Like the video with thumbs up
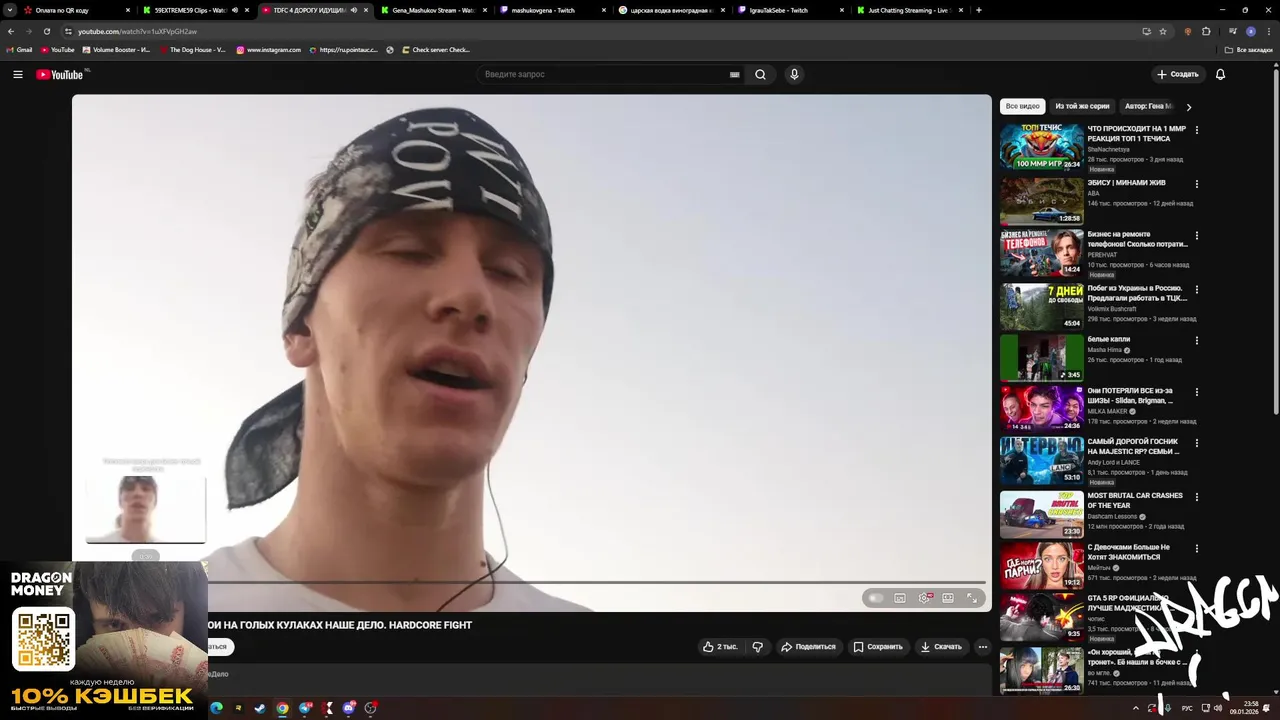The width and height of the screenshot is (1280, 720). click(x=720, y=647)
